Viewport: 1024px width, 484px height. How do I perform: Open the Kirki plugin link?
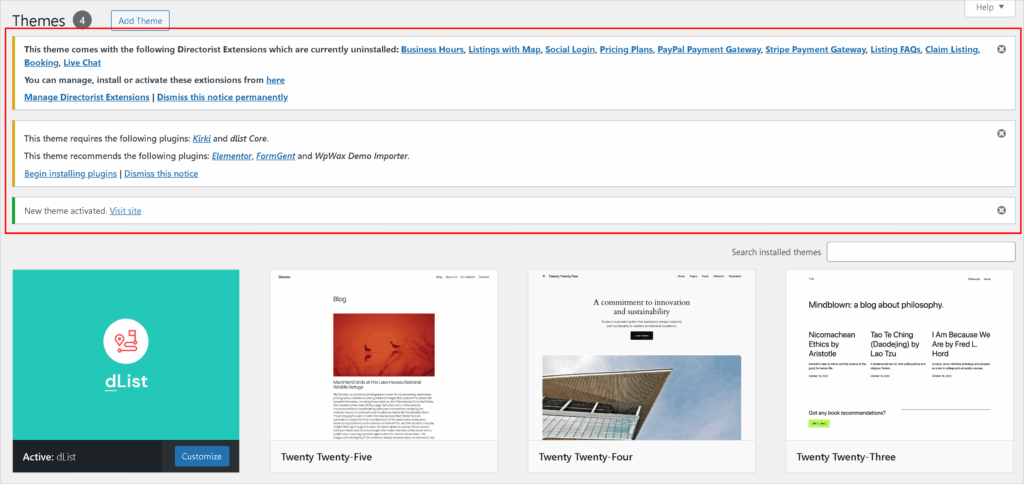(202, 138)
